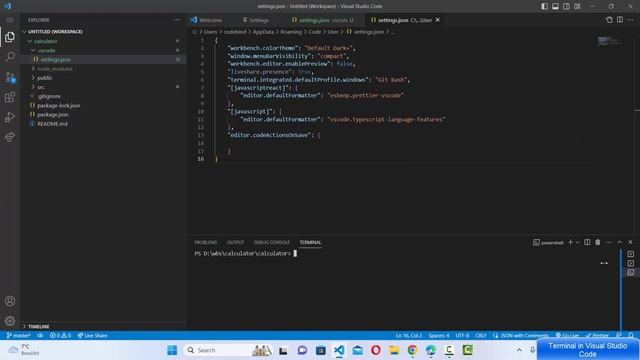Screen dimensions: 640x360
Task: Open Customize Layout icon
Action: [577, 6]
